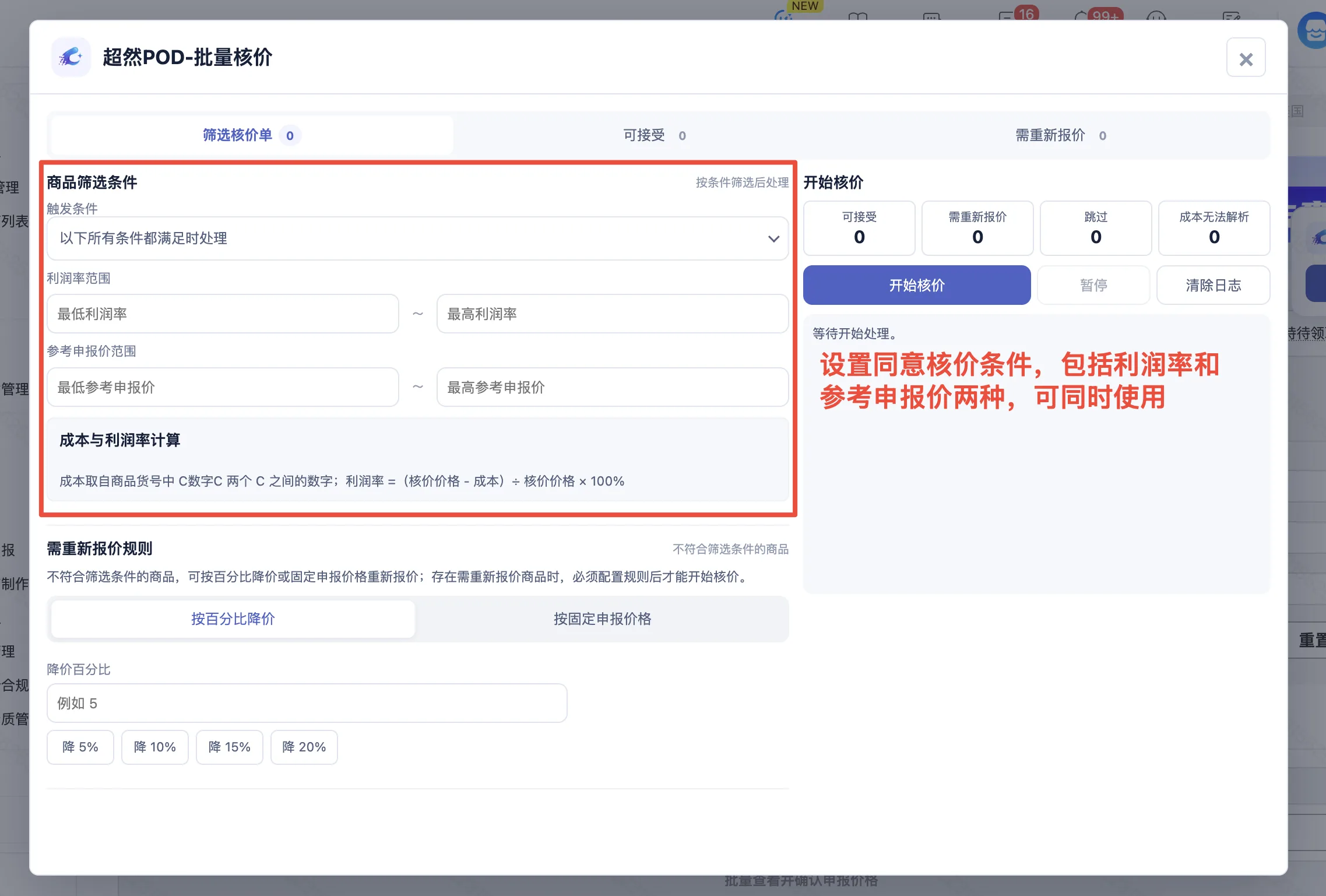
Task: Choose the 降 5% quick option
Action: click(x=80, y=747)
